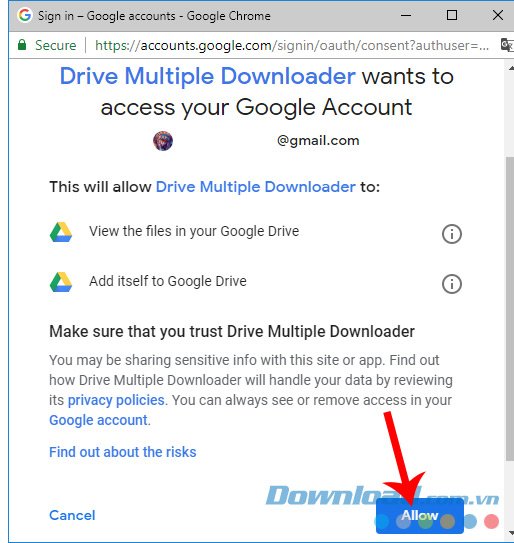This screenshot has height=543, width=514.
Task: Click the Cancel link
Action: (x=72, y=515)
